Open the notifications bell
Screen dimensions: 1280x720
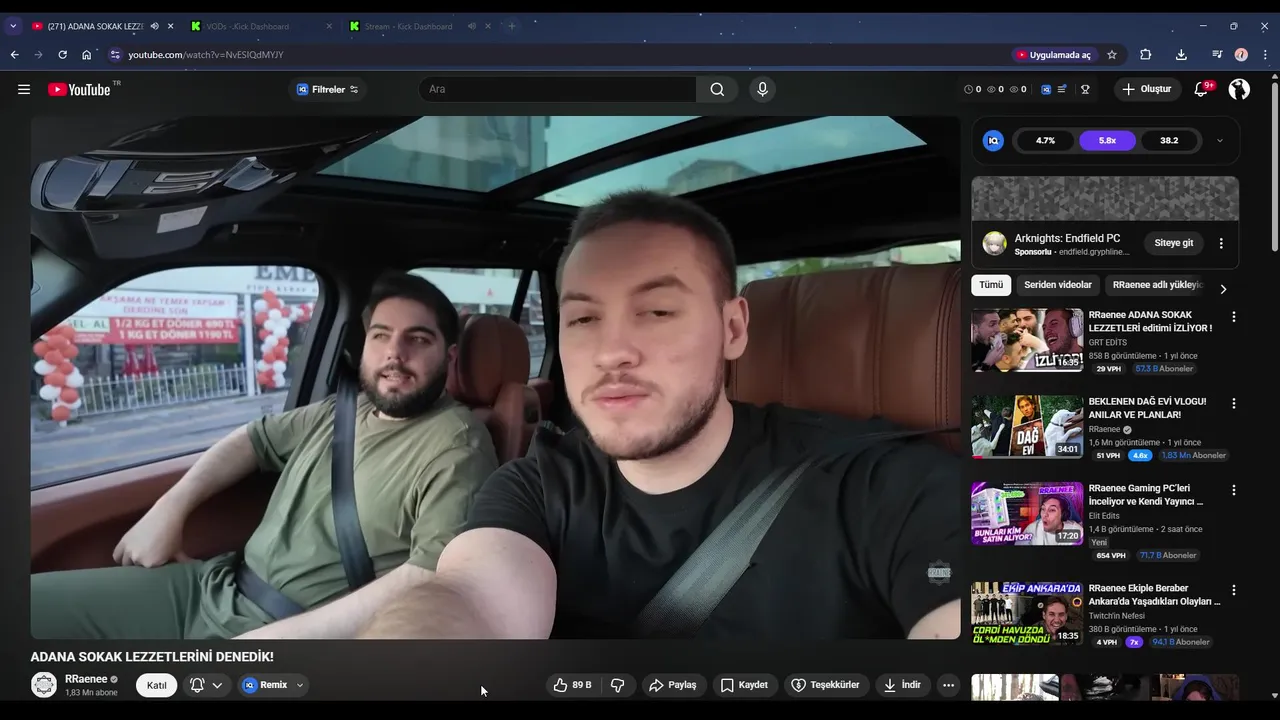(1202, 89)
